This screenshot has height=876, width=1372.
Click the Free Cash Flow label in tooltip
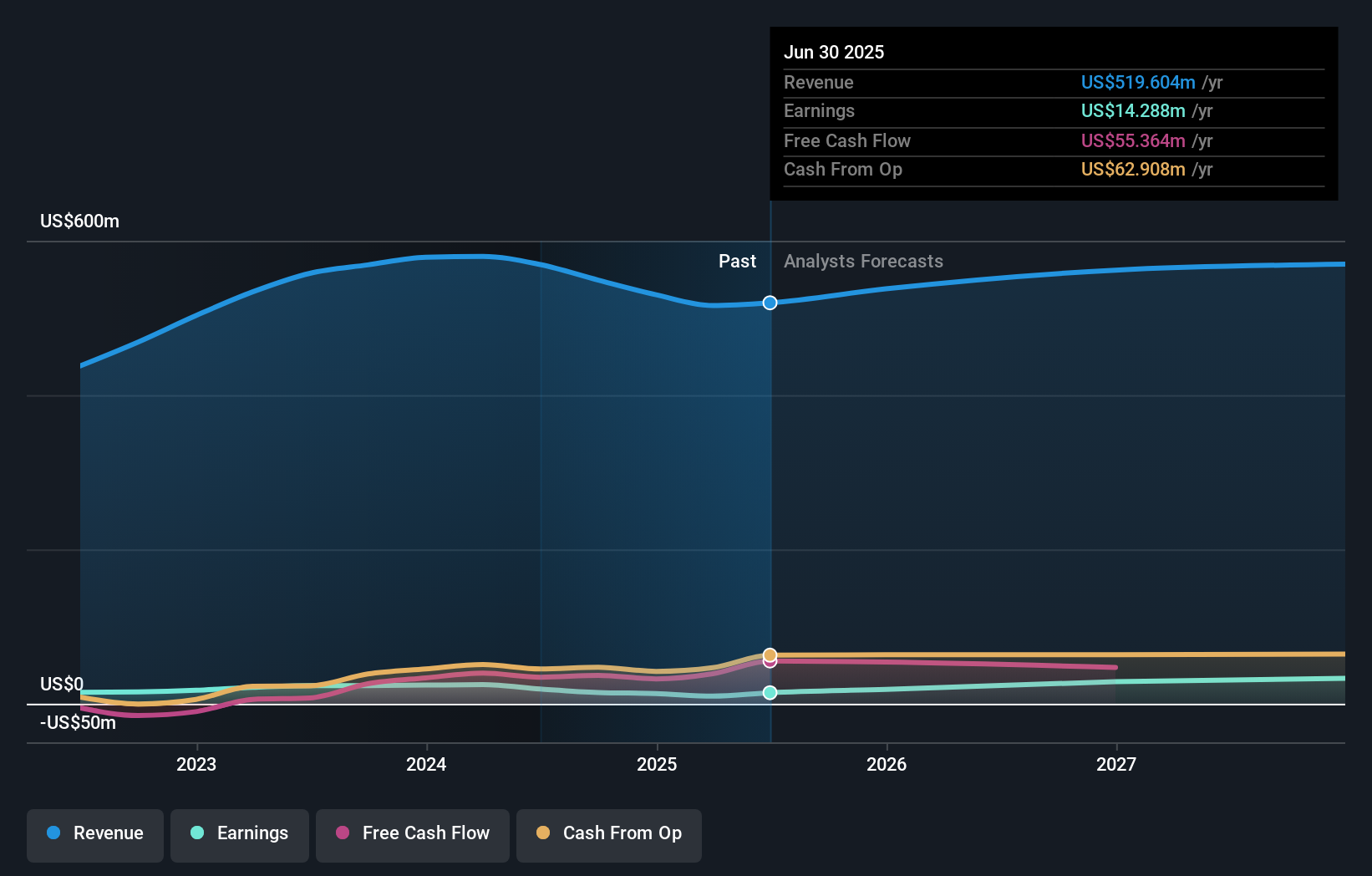pyautogui.click(x=847, y=140)
